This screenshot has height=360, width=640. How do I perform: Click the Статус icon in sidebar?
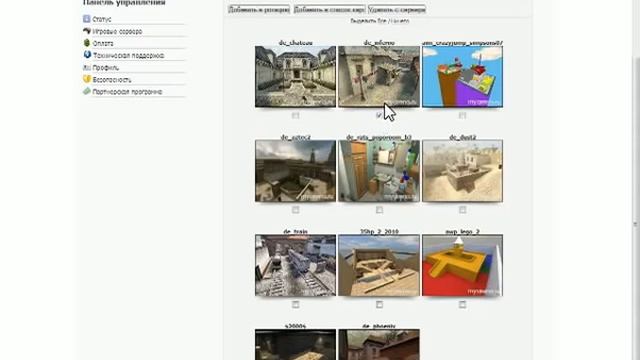pyautogui.click(x=87, y=19)
